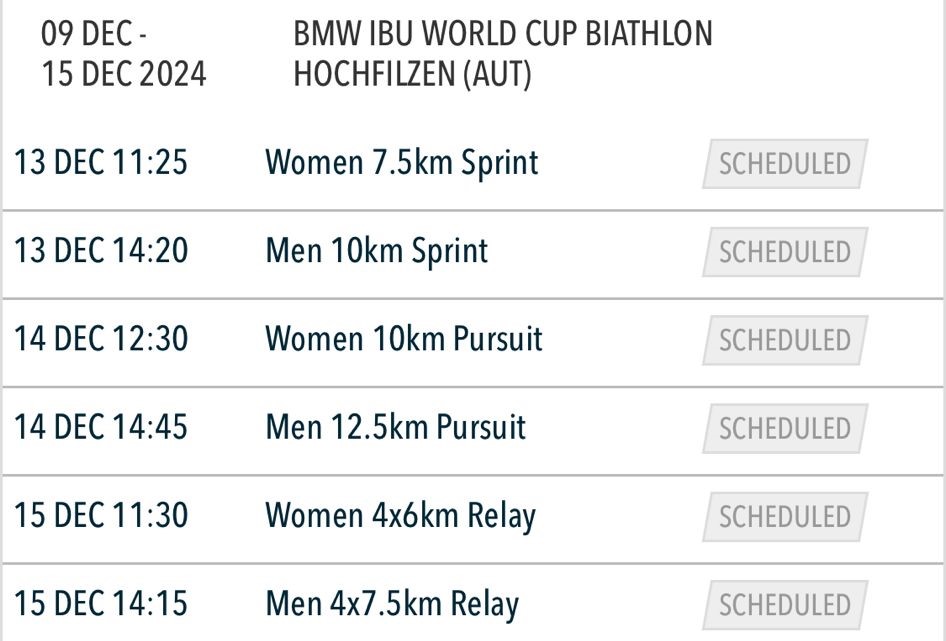Click the Scheduled badge for Men 12.5km Pursuit
946x641 pixels.
tap(785, 428)
